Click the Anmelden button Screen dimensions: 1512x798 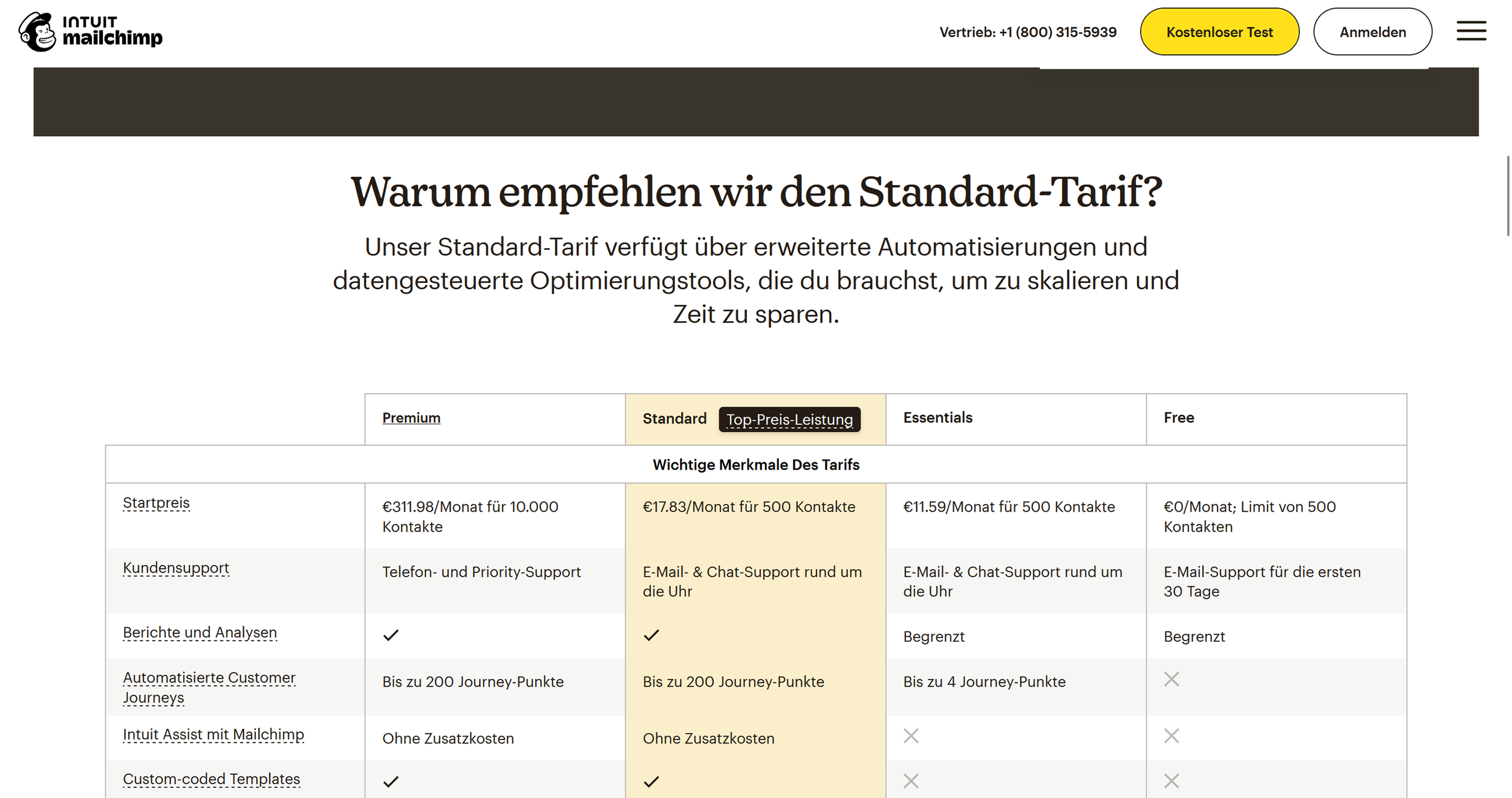coord(1372,32)
